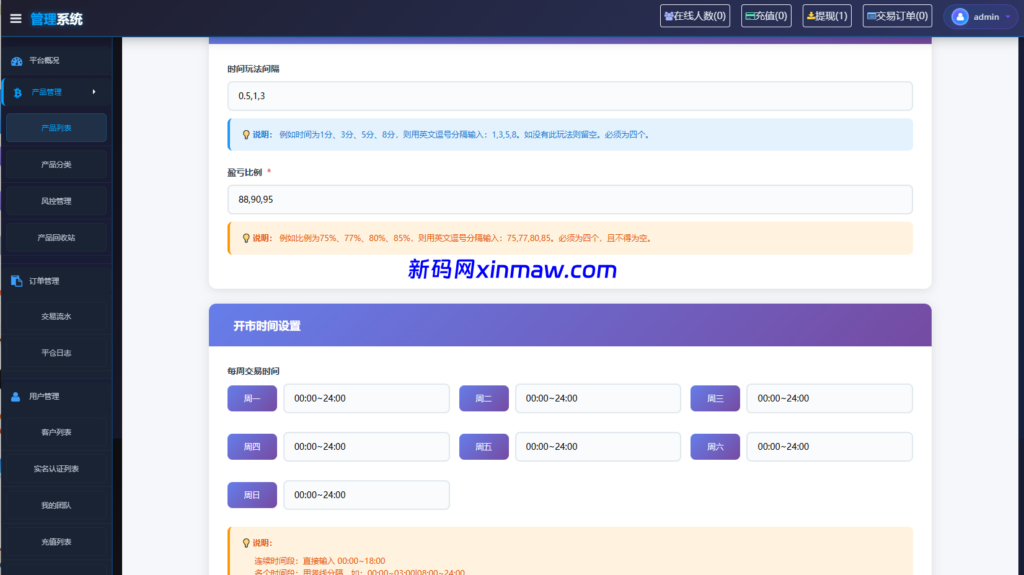Screen dimensions: 1024x575
Task: Open 我的团队 menu item
Action: click(x=56, y=505)
